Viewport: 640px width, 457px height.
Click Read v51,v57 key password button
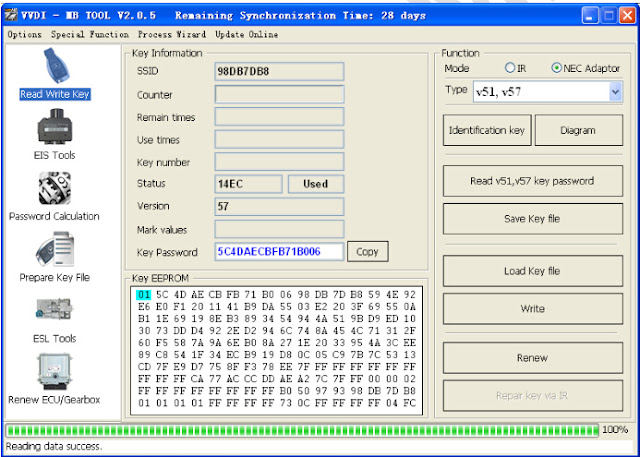coord(533,181)
